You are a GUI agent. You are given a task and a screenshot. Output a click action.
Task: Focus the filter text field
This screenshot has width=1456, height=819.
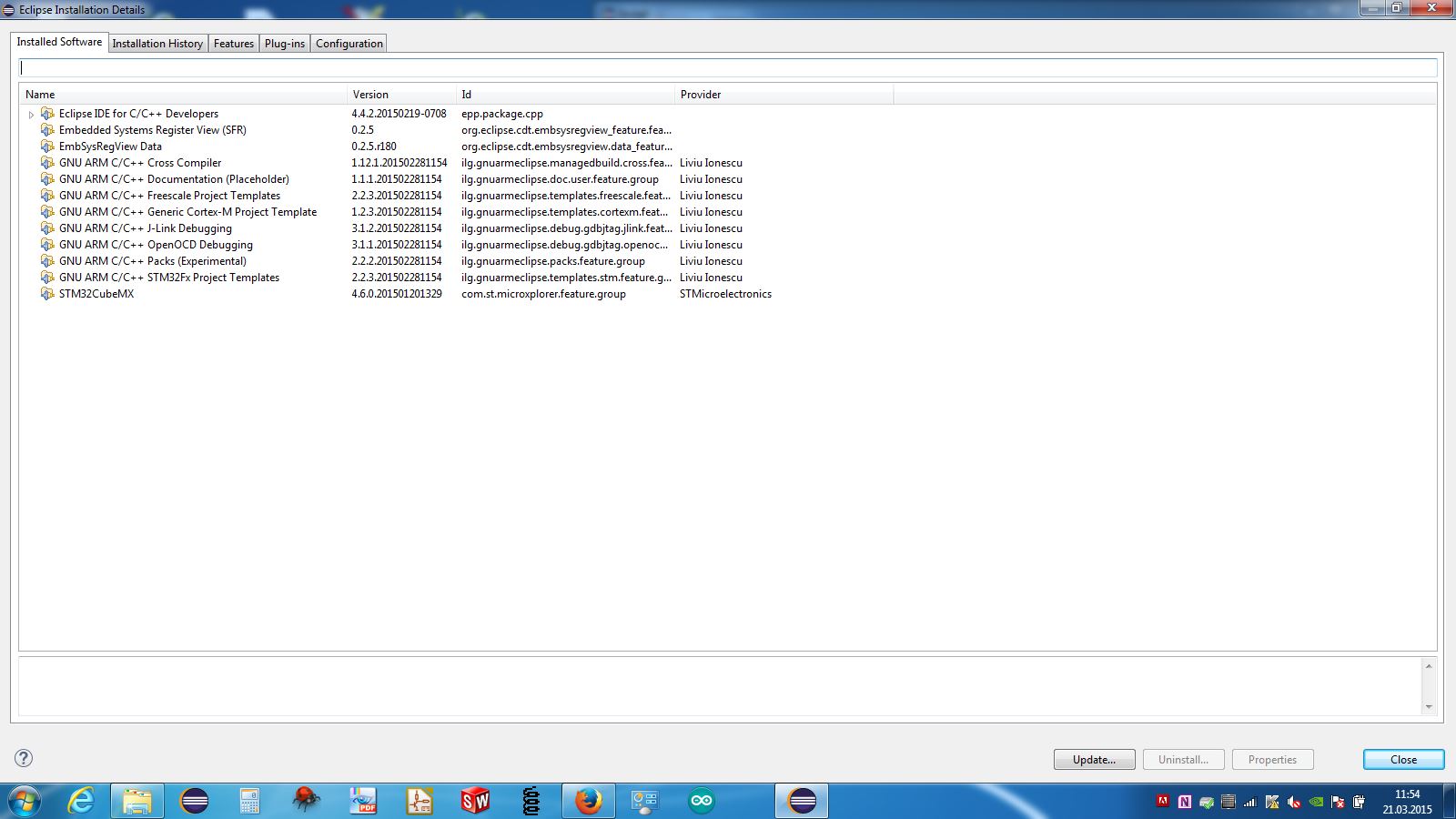coord(728,68)
